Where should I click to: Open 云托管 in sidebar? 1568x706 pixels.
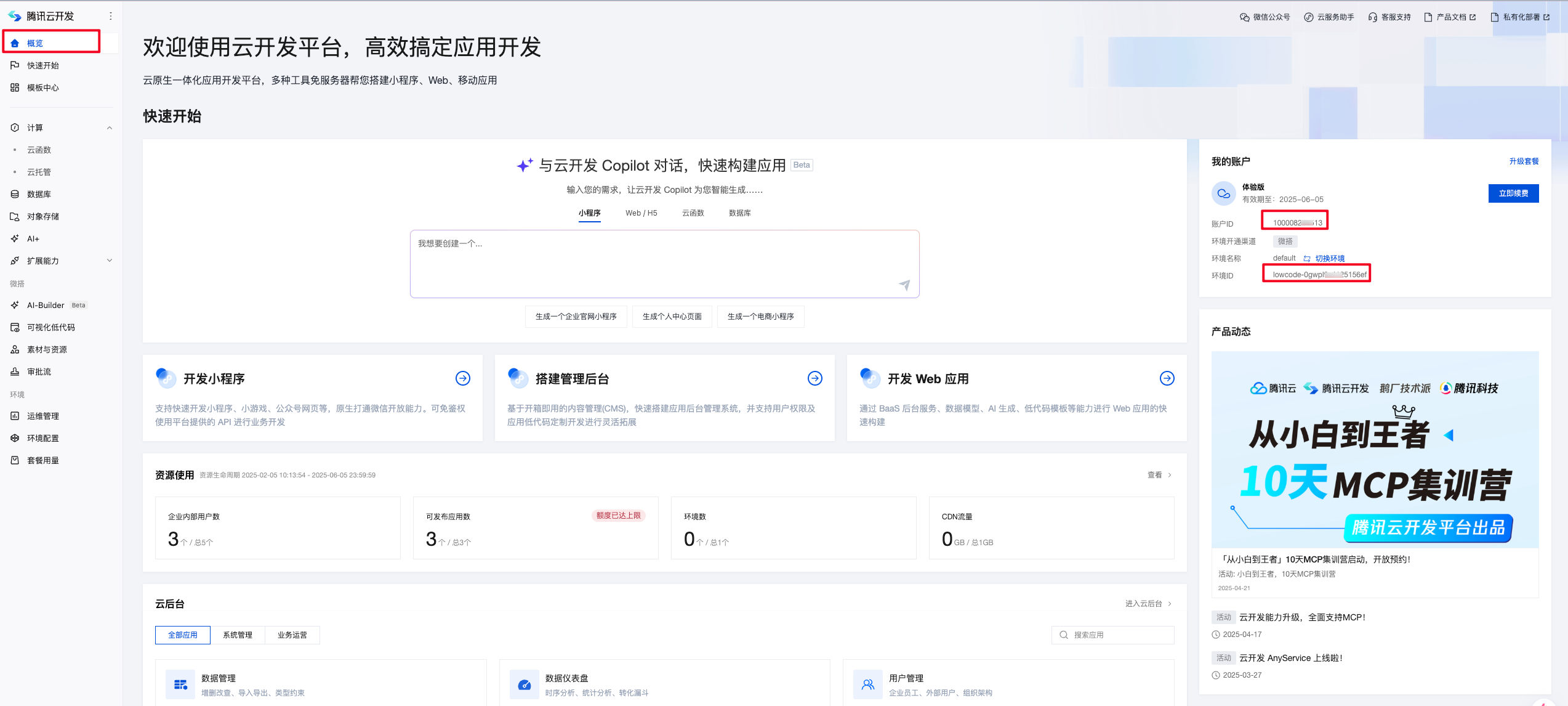click(x=39, y=172)
